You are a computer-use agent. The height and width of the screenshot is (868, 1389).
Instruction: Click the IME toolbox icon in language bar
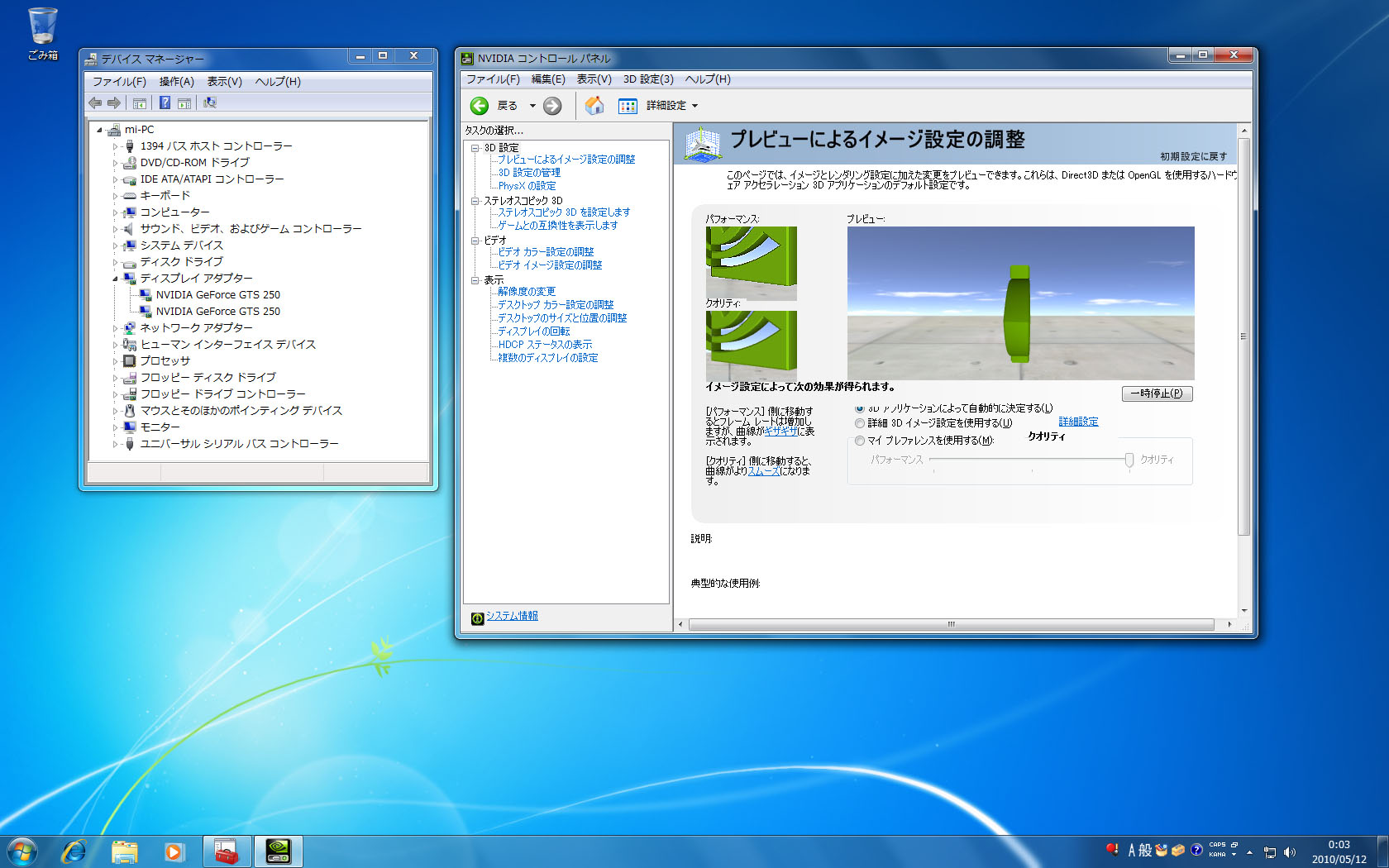click(1178, 850)
